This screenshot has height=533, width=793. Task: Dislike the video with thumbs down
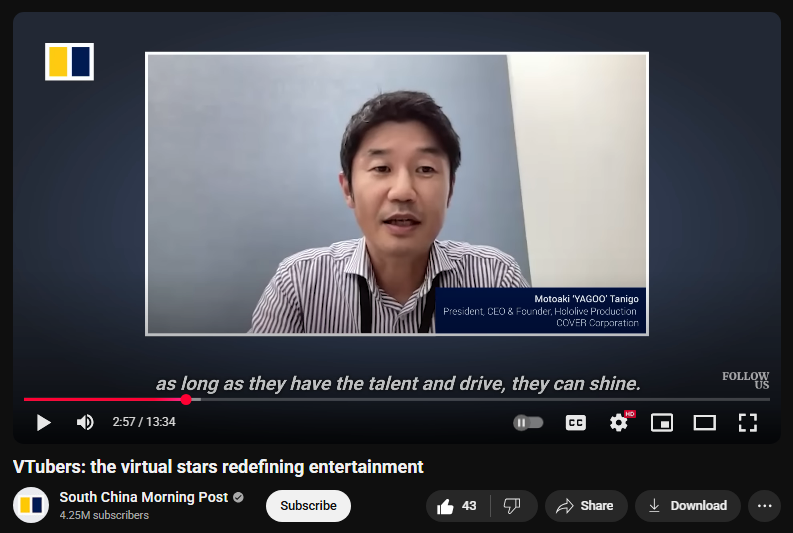[512, 506]
